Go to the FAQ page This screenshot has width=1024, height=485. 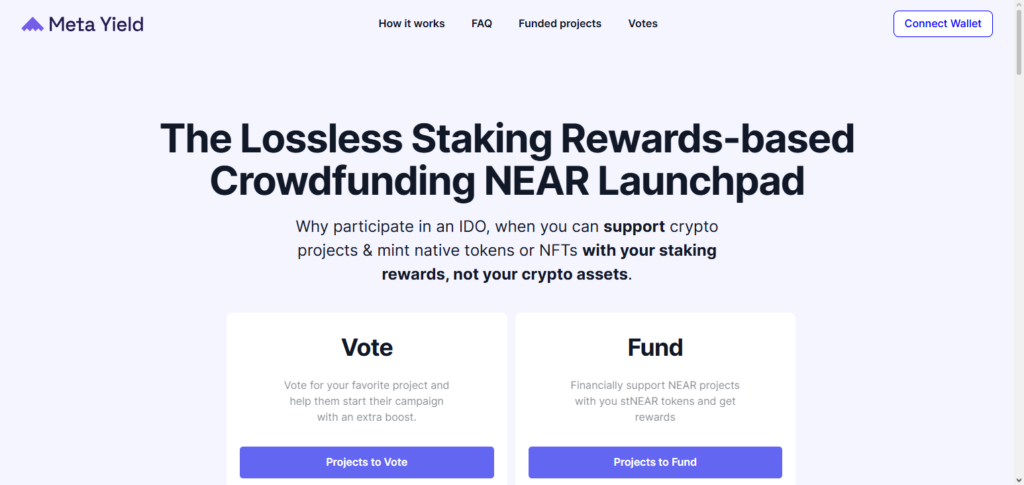pos(481,23)
